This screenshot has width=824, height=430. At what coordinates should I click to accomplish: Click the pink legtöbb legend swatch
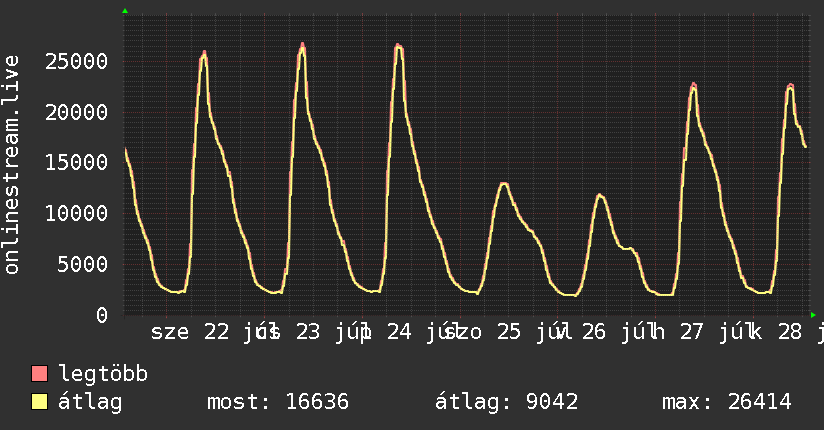39,373
